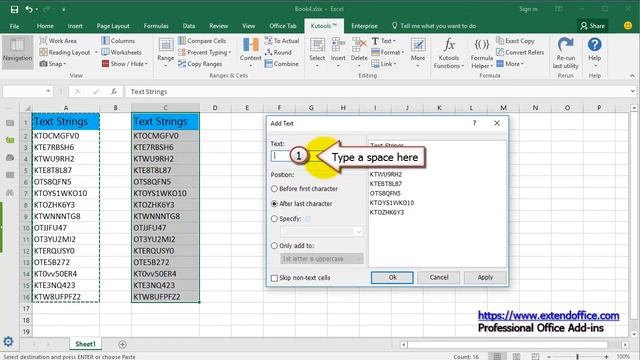The image size is (640, 360).
Task: Open the Link dropdown
Action: [x=384, y=64]
